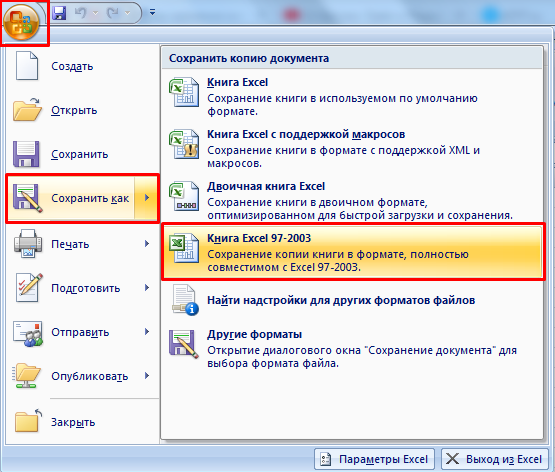555x472 pixels.
Task: Click the Redo arrow in Quick Access toolbar
Action: coord(113,13)
